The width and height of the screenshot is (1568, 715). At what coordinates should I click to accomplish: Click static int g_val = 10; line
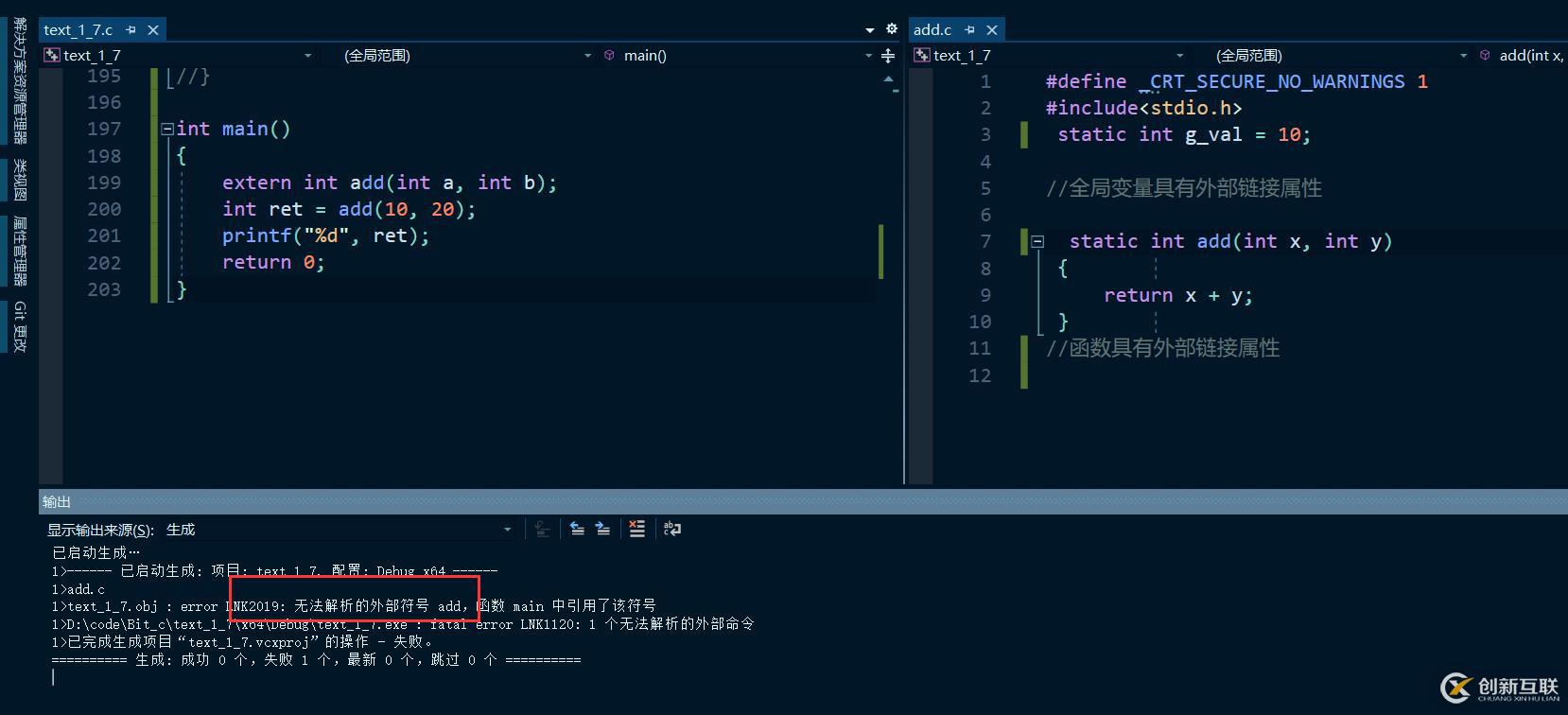[x=1184, y=134]
